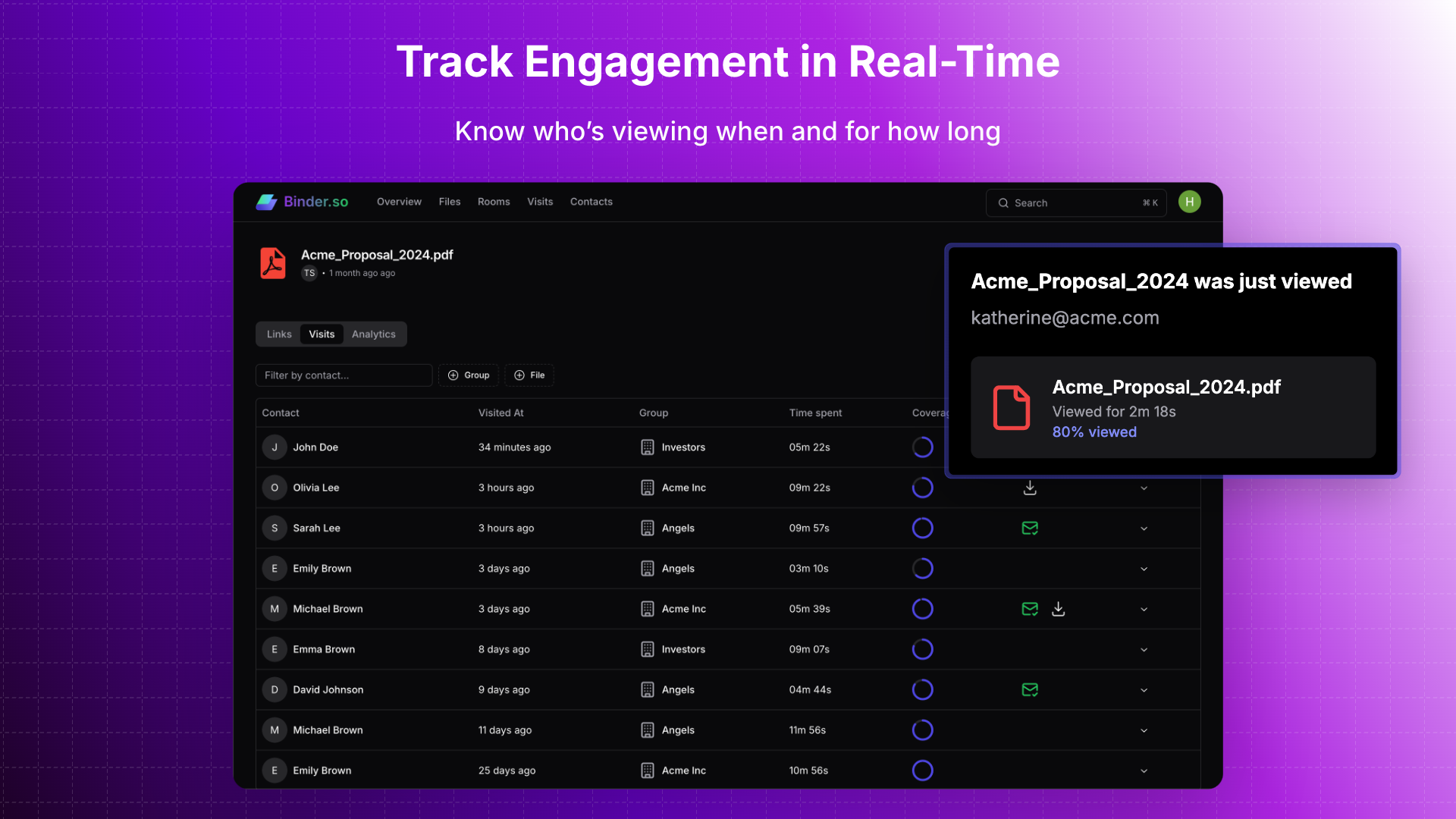The height and width of the screenshot is (819, 1456).
Task: Click the Filter by contact input field
Action: click(x=343, y=375)
